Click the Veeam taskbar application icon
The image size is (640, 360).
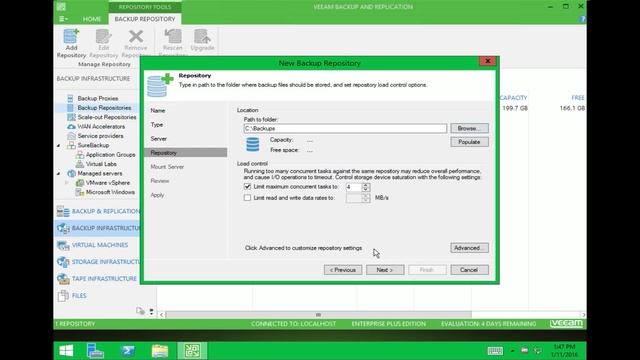coord(192,351)
